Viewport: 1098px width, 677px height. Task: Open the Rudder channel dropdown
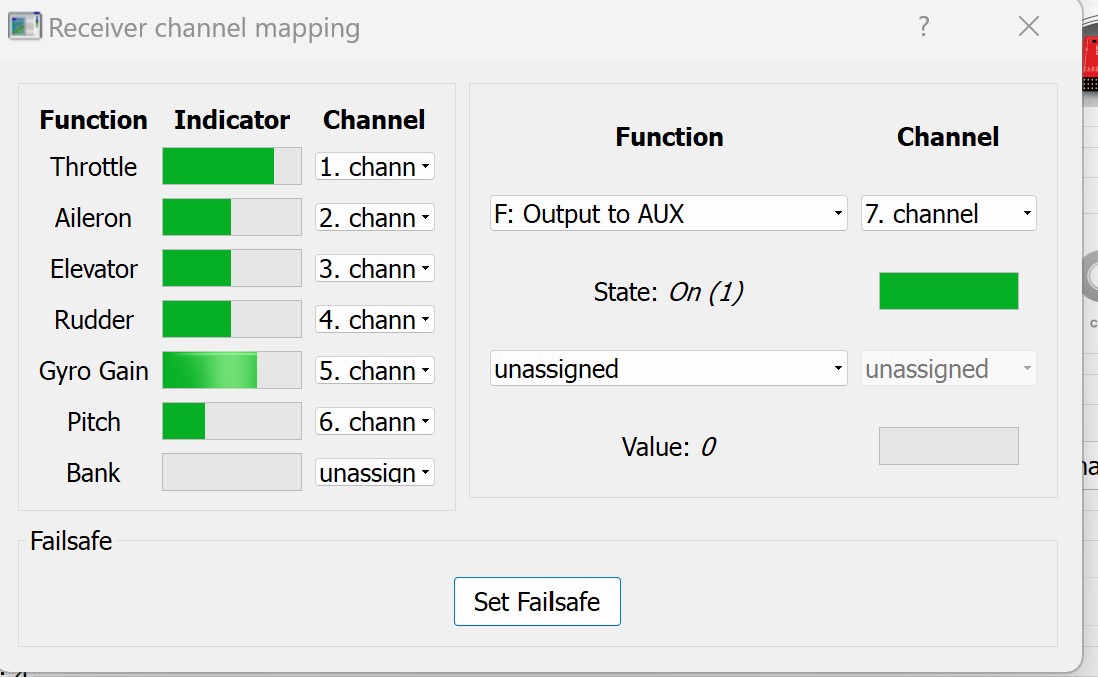click(x=375, y=320)
